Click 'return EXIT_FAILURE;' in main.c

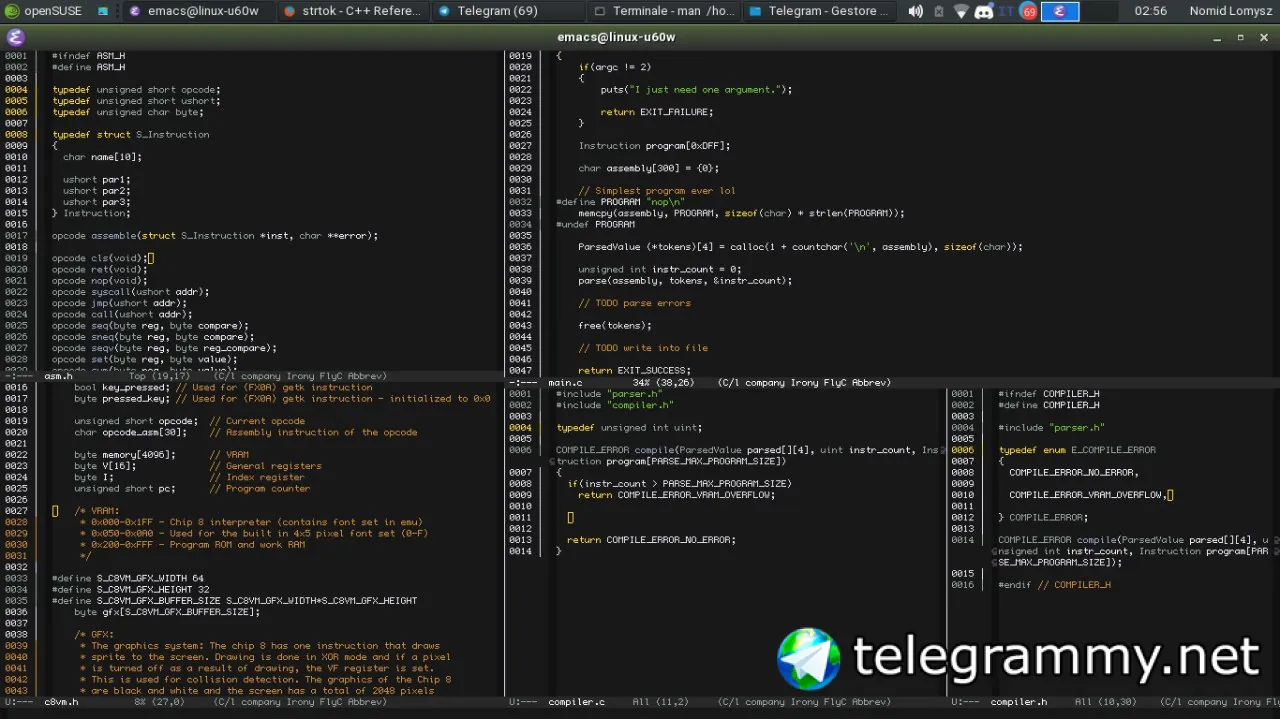pos(659,112)
